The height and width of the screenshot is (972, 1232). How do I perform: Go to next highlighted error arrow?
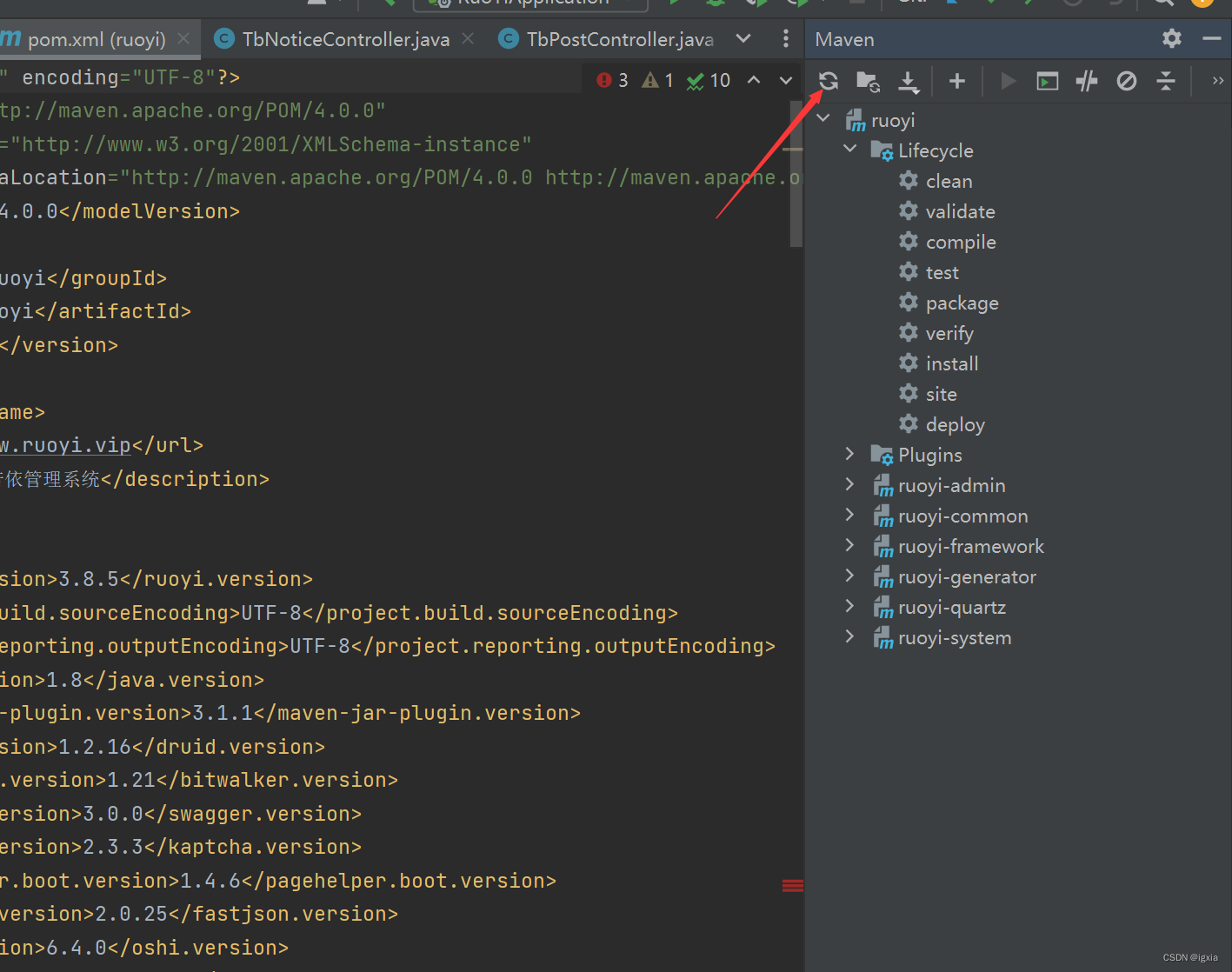(786, 80)
